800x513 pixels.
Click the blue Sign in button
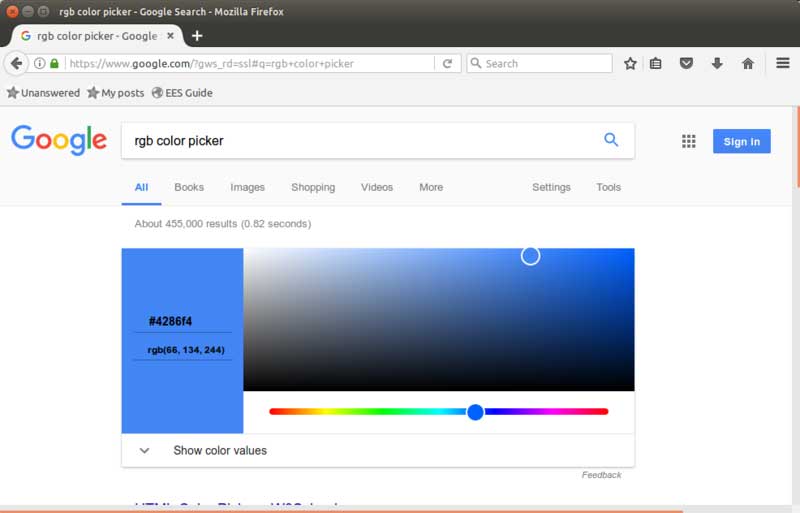741,141
